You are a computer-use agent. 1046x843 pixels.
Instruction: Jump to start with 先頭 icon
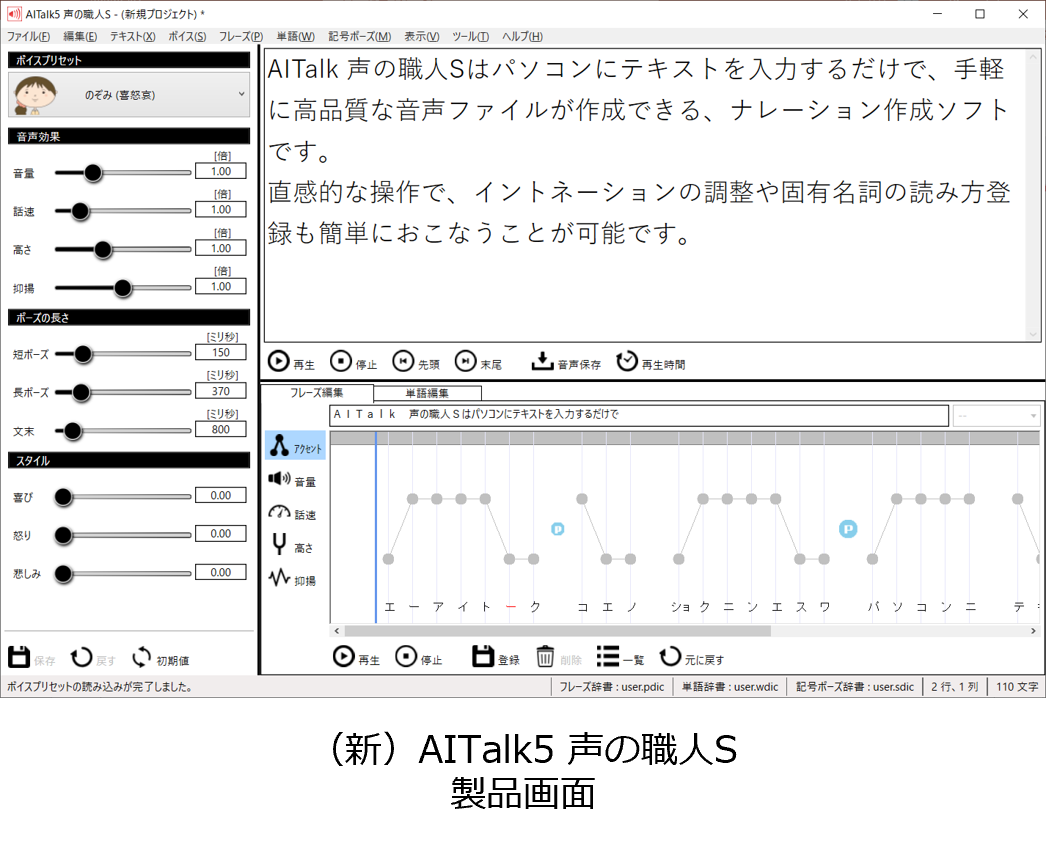click(403, 361)
